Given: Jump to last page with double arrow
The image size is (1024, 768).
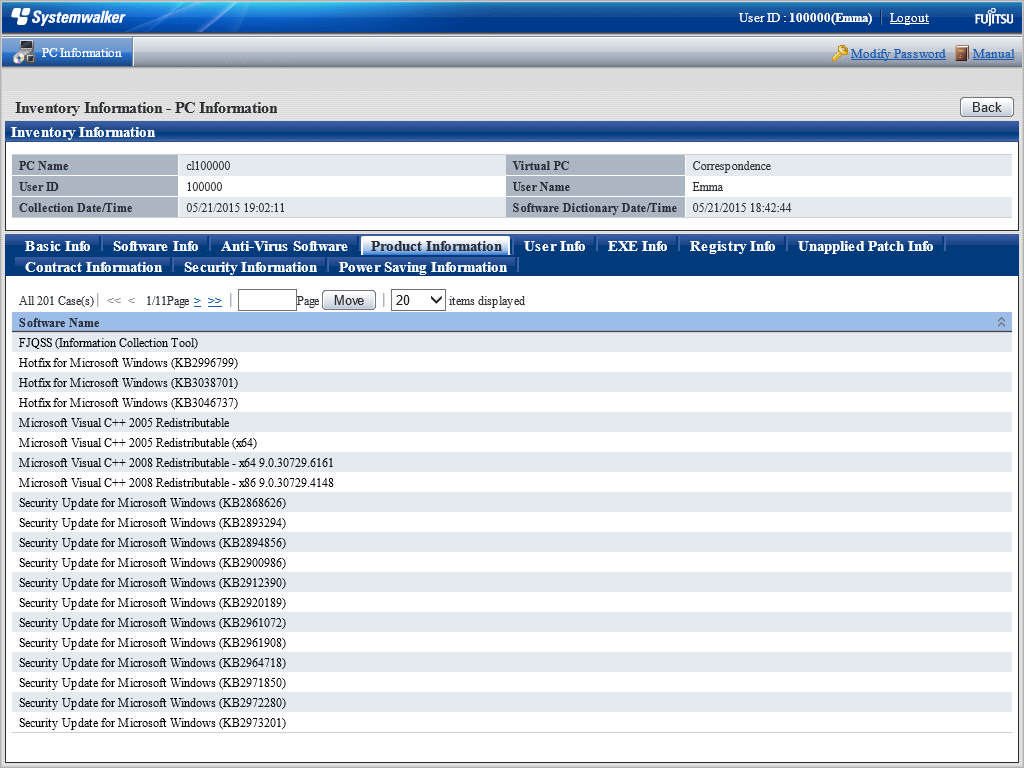Looking at the screenshot, I should (x=215, y=301).
